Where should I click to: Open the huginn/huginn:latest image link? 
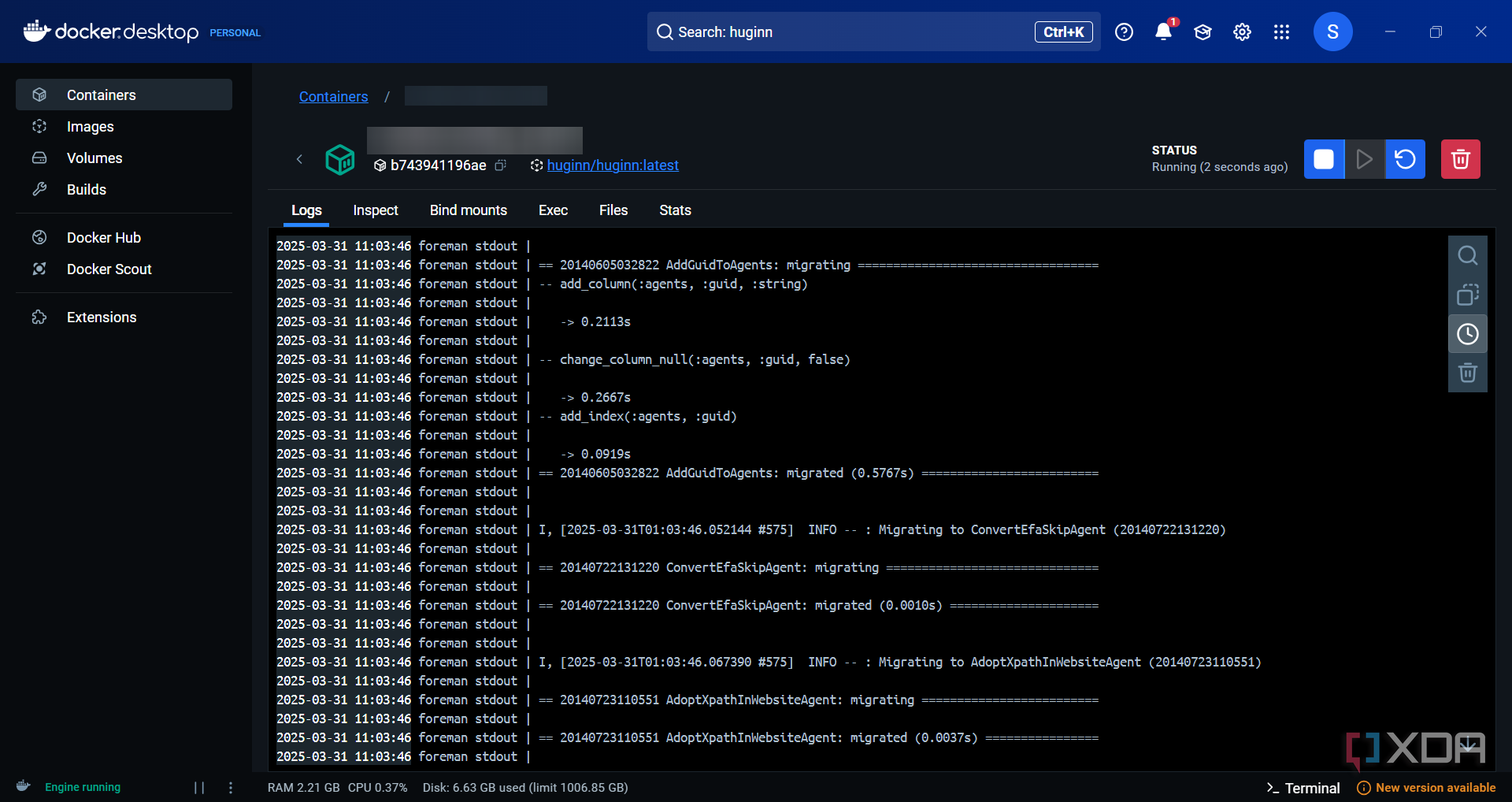pyautogui.click(x=613, y=165)
